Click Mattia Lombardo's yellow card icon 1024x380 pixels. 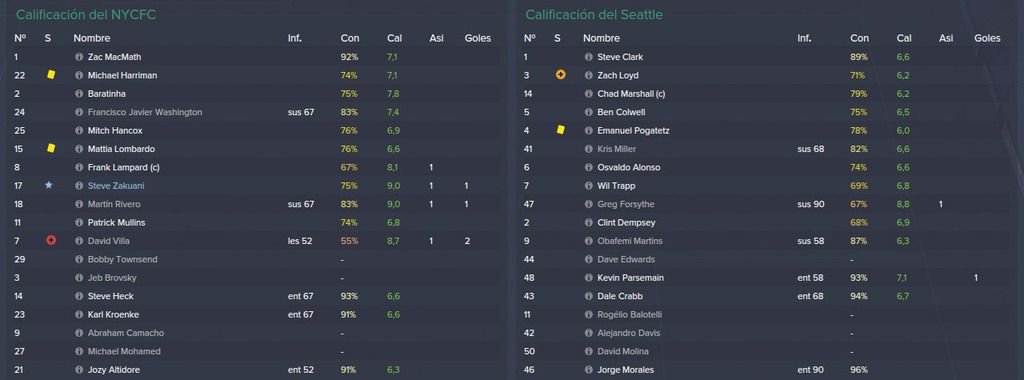point(51,149)
